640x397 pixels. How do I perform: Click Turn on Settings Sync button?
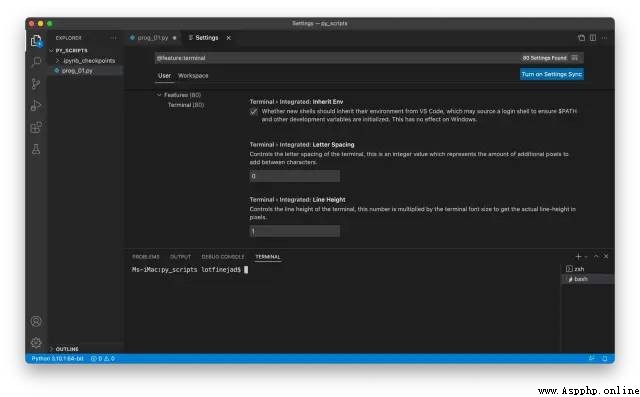tap(552, 74)
